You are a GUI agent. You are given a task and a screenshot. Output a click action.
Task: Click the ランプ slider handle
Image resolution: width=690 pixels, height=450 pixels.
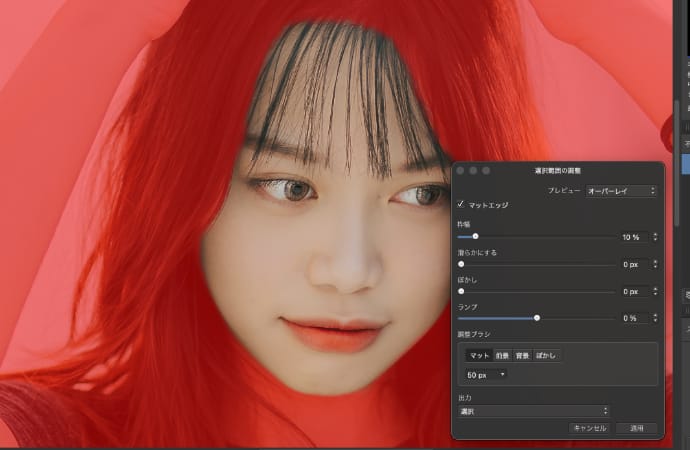point(537,318)
